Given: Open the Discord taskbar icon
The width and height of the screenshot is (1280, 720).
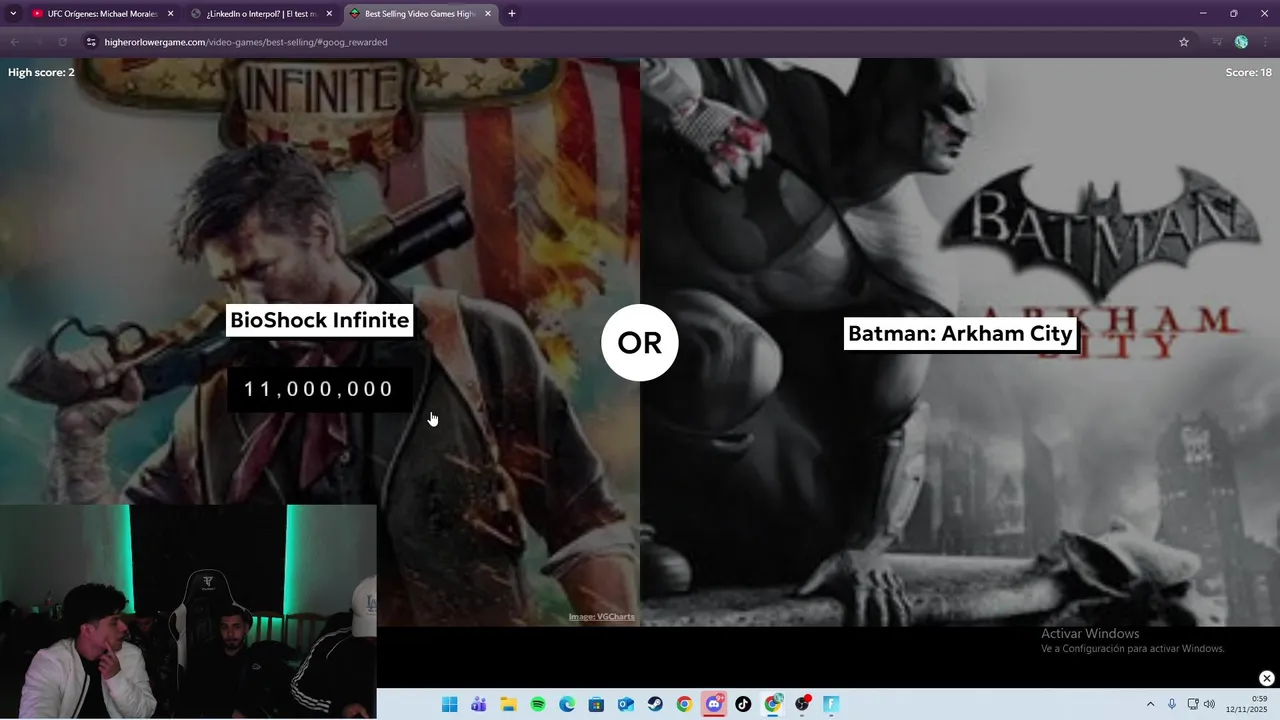Looking at the screenshot, I should click(x=714, y=704).
